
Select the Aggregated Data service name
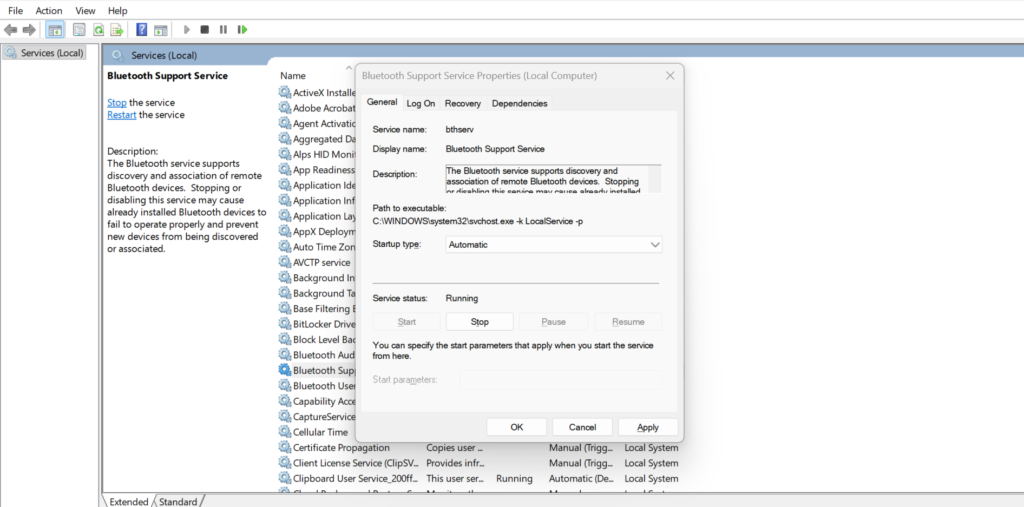[x=324, y=139]
